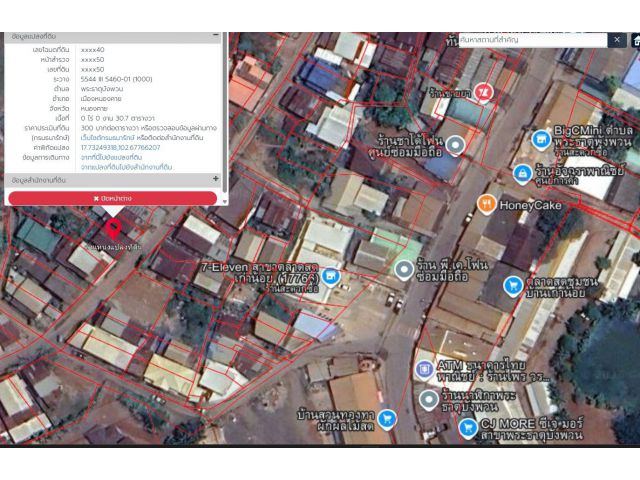Viewport: 640px width, 480px height.
Task: Collapse the land parcel info section
Action: tap(216, 36)
